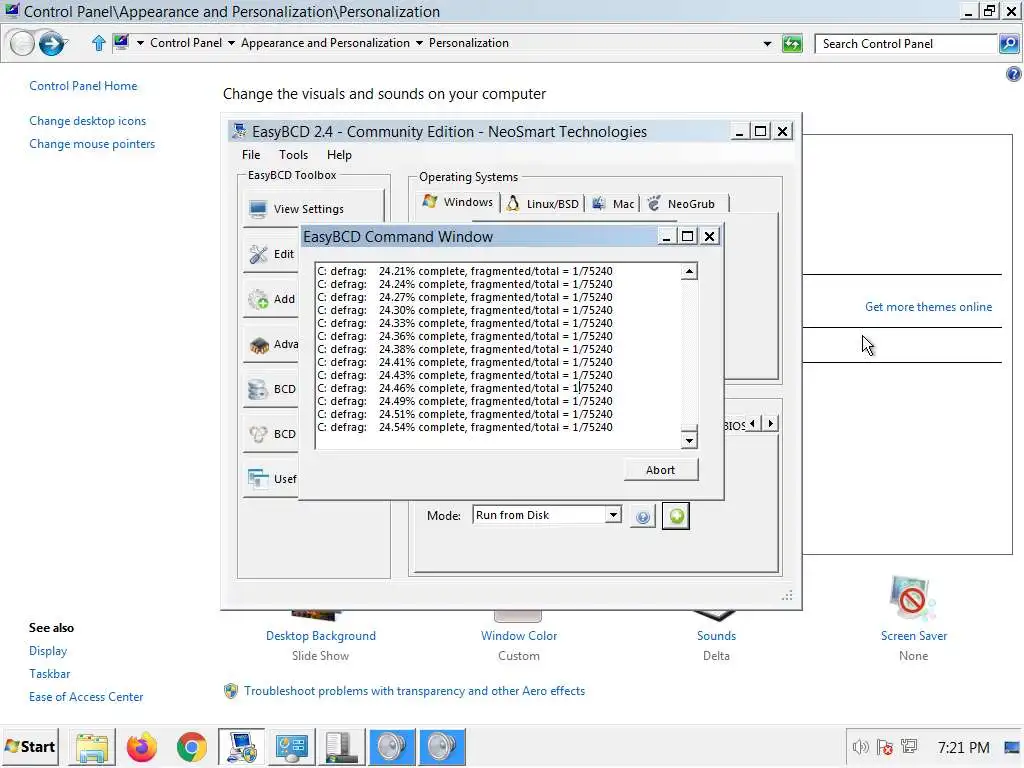Open File Explorer folder taskbar icon

92,747
